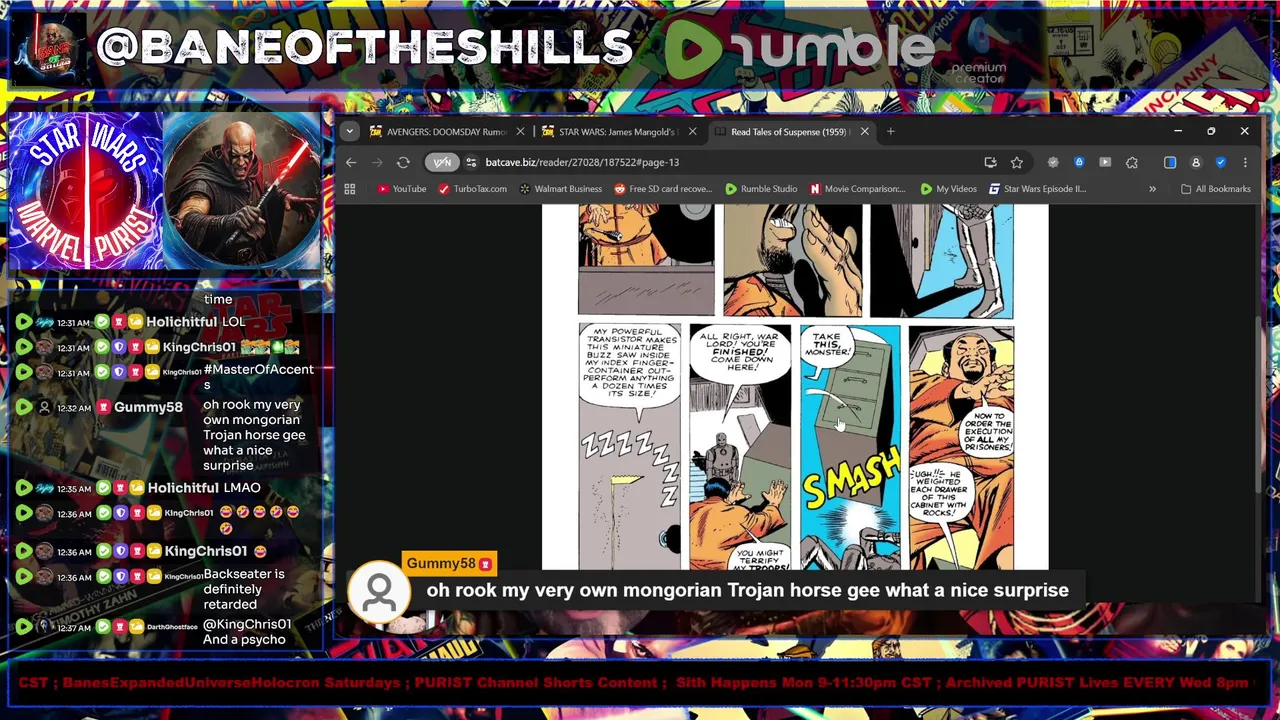Click the blue checkmark shield icon
This screenshot has width=1280, height=720.
point(1221,162)
